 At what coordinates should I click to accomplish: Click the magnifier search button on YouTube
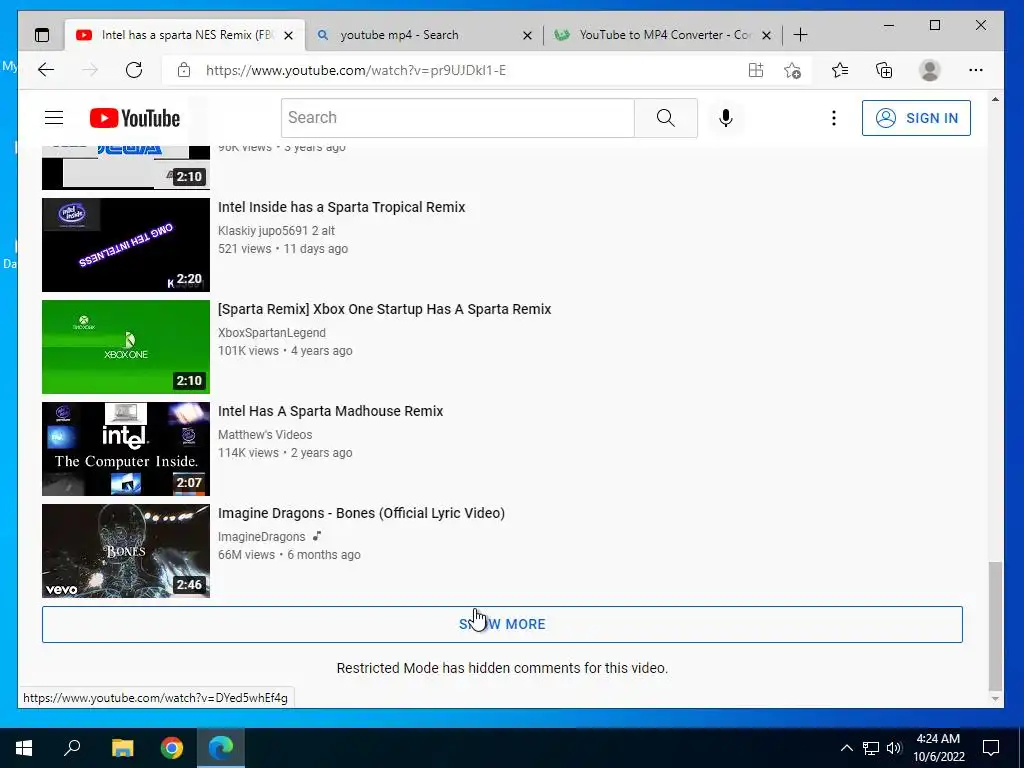pos(665,118)
